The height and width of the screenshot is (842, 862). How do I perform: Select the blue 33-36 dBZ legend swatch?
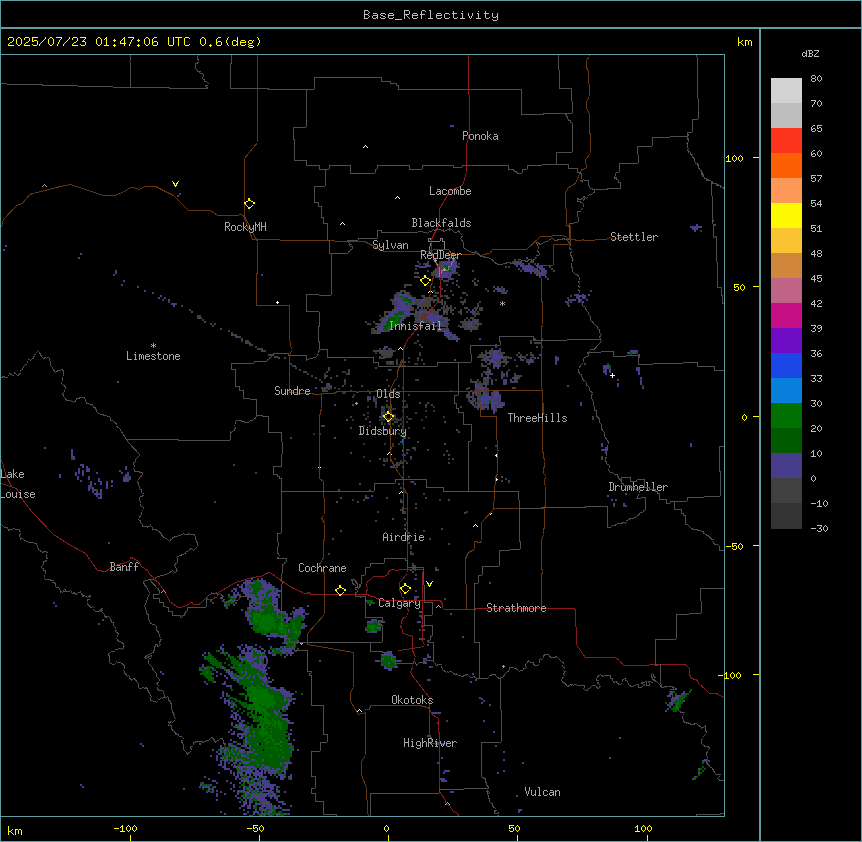pos(786,365)
